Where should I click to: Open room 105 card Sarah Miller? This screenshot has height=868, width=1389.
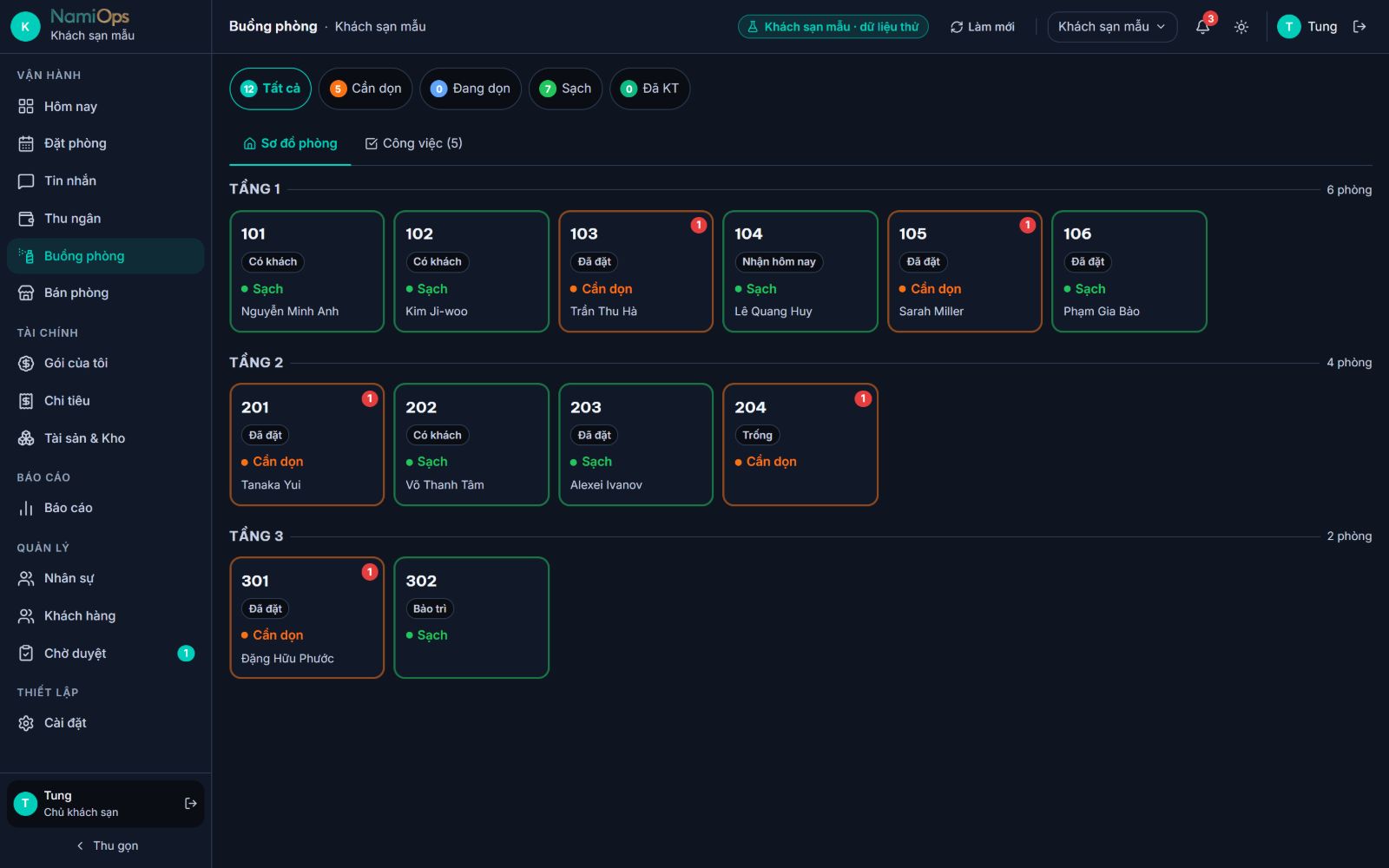tap(964, 271)
